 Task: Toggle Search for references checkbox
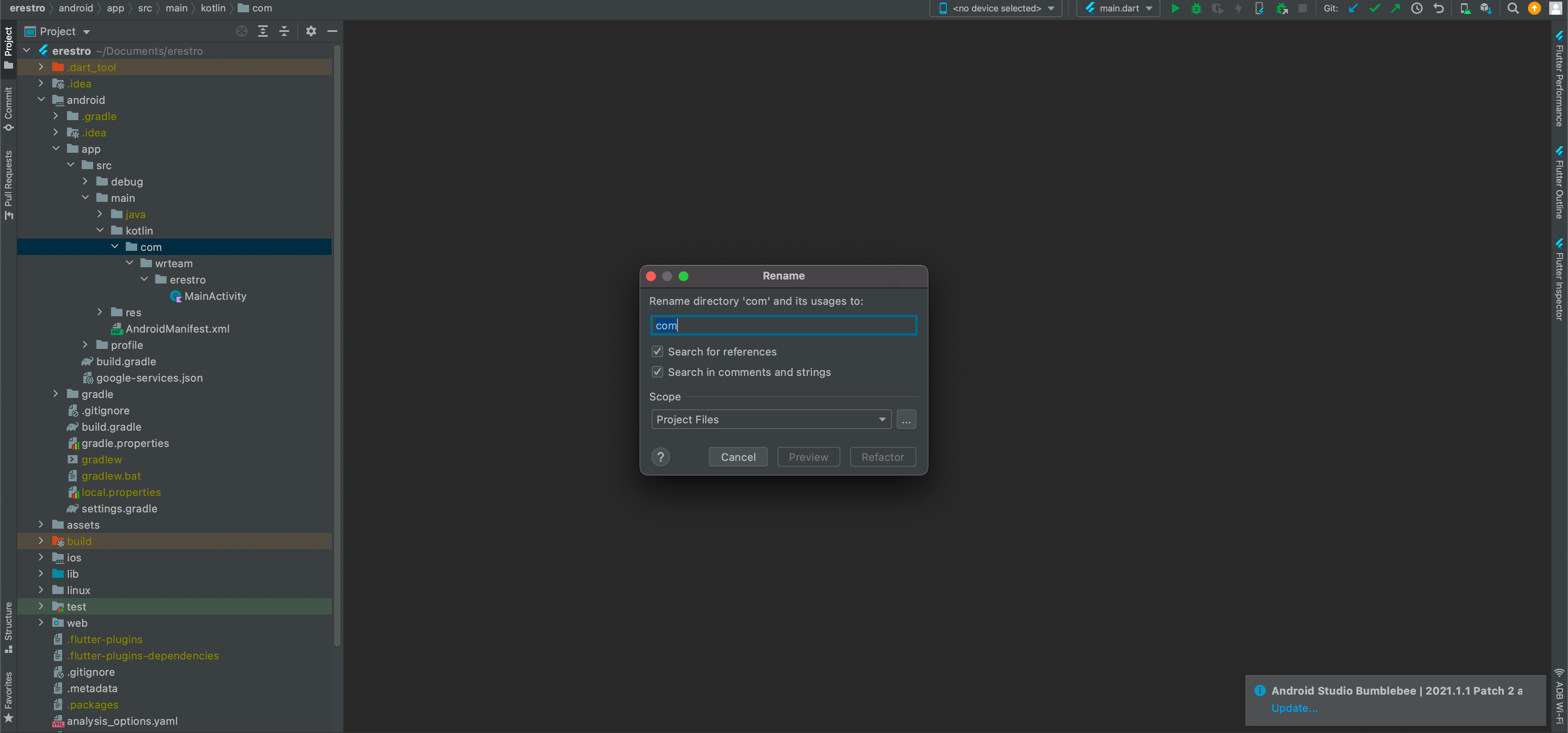click(657, 351)
